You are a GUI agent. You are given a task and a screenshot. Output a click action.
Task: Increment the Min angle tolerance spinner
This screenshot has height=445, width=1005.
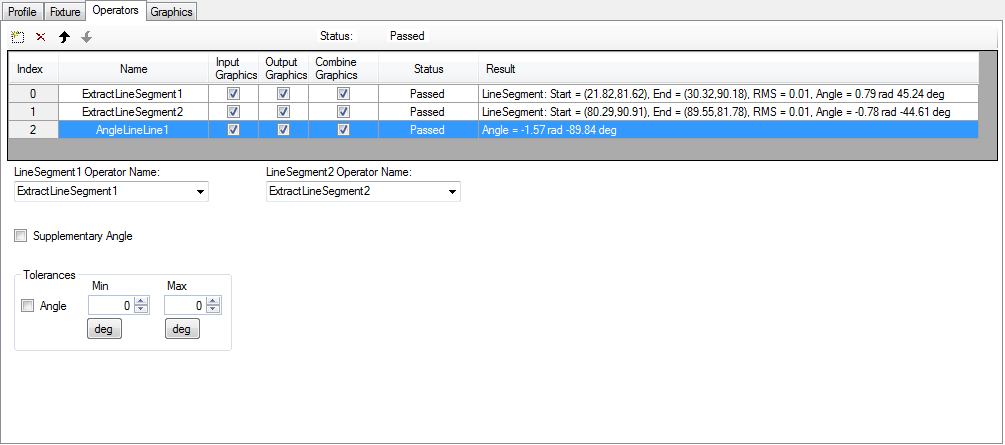point(141,302)
